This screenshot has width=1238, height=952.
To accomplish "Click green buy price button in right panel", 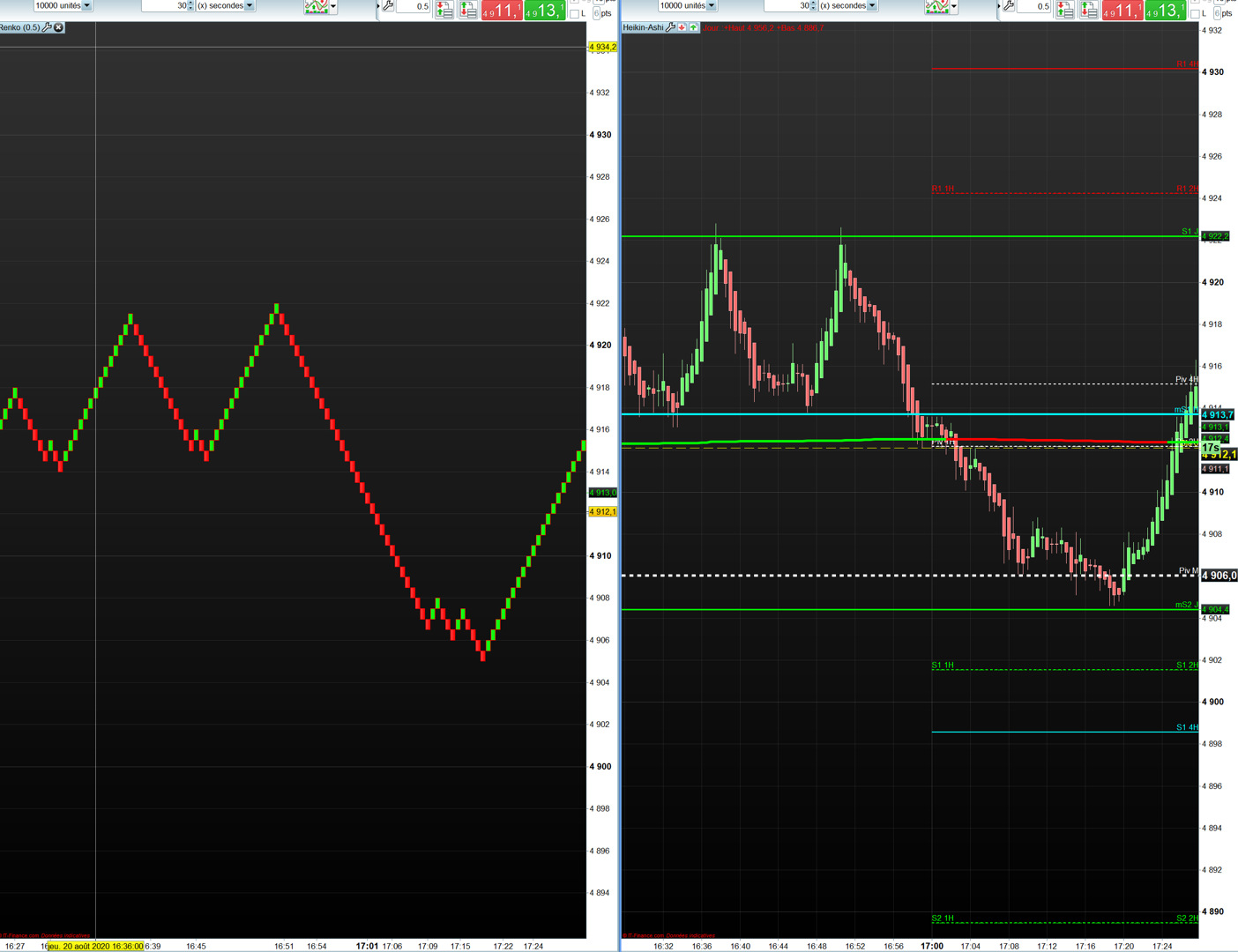I will (x=1165, y=10).
